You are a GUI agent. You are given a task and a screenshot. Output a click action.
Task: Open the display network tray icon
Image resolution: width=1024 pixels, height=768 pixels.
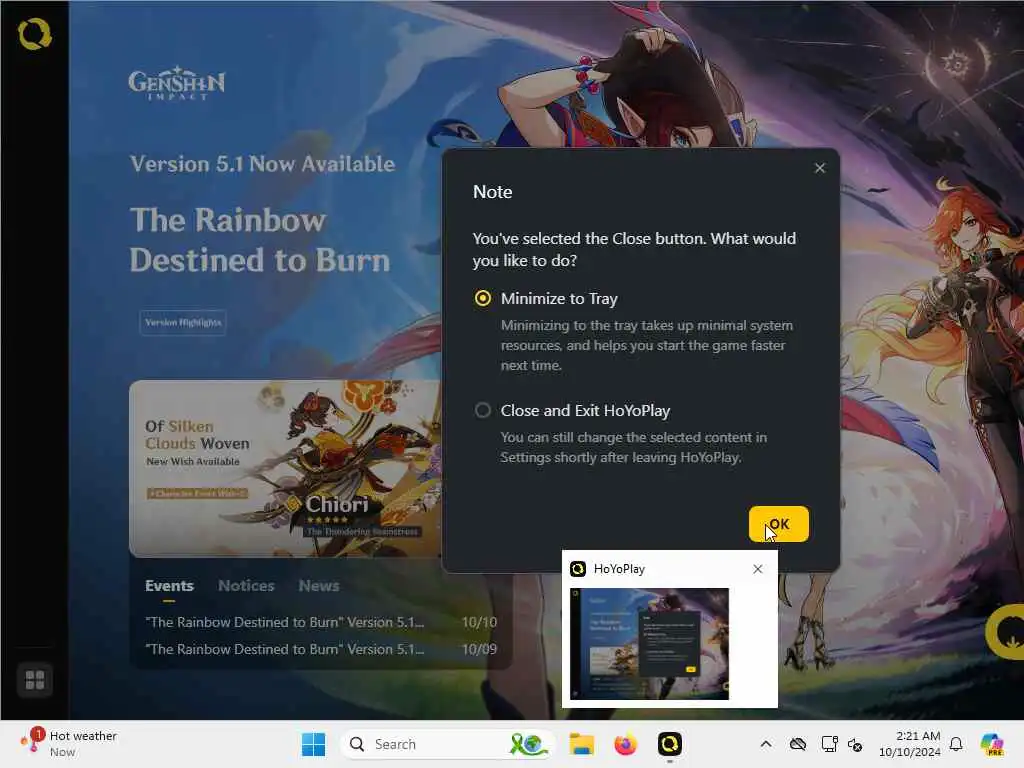pyautogui.click(x=829, y=744)
